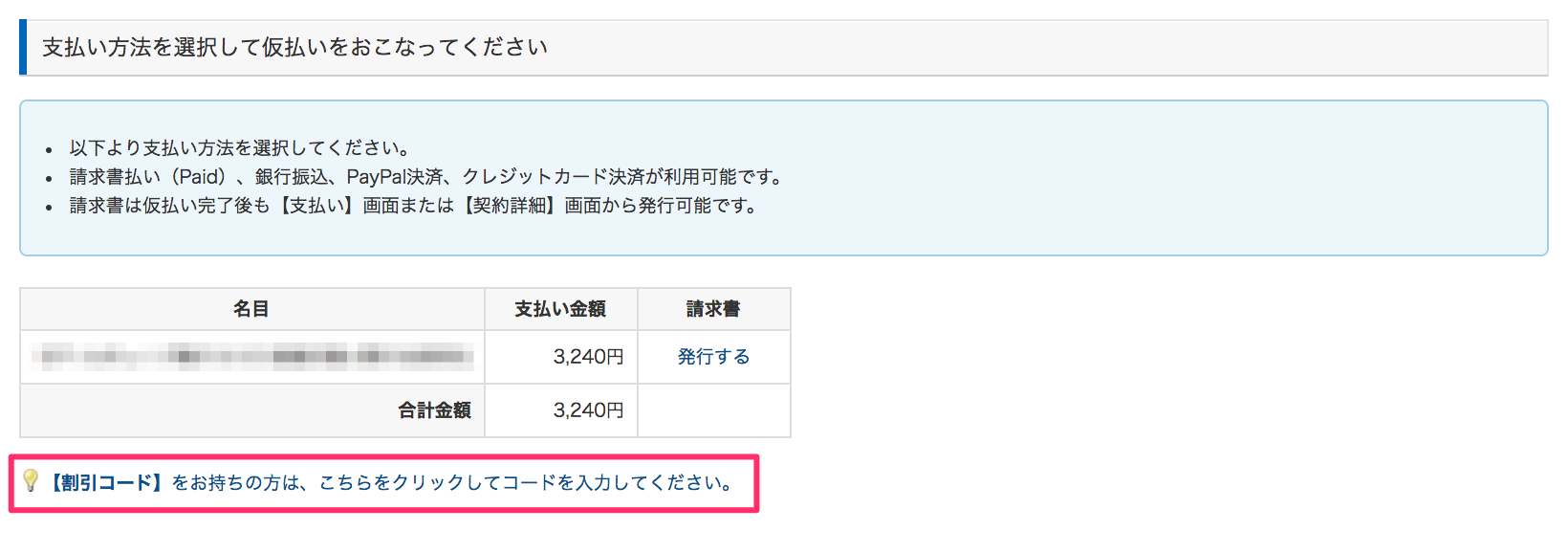Click the bullet about 請求書は仮払い完了後も

point(413,206)
